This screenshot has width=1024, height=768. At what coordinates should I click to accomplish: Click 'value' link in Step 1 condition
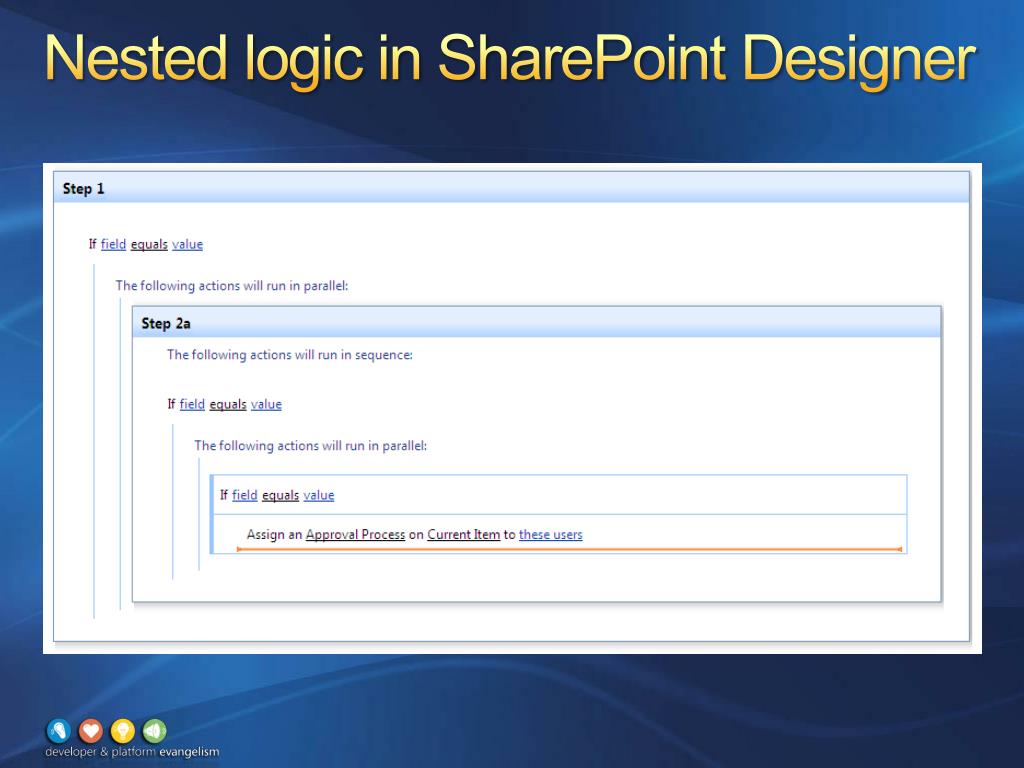(x=187, y=244)
